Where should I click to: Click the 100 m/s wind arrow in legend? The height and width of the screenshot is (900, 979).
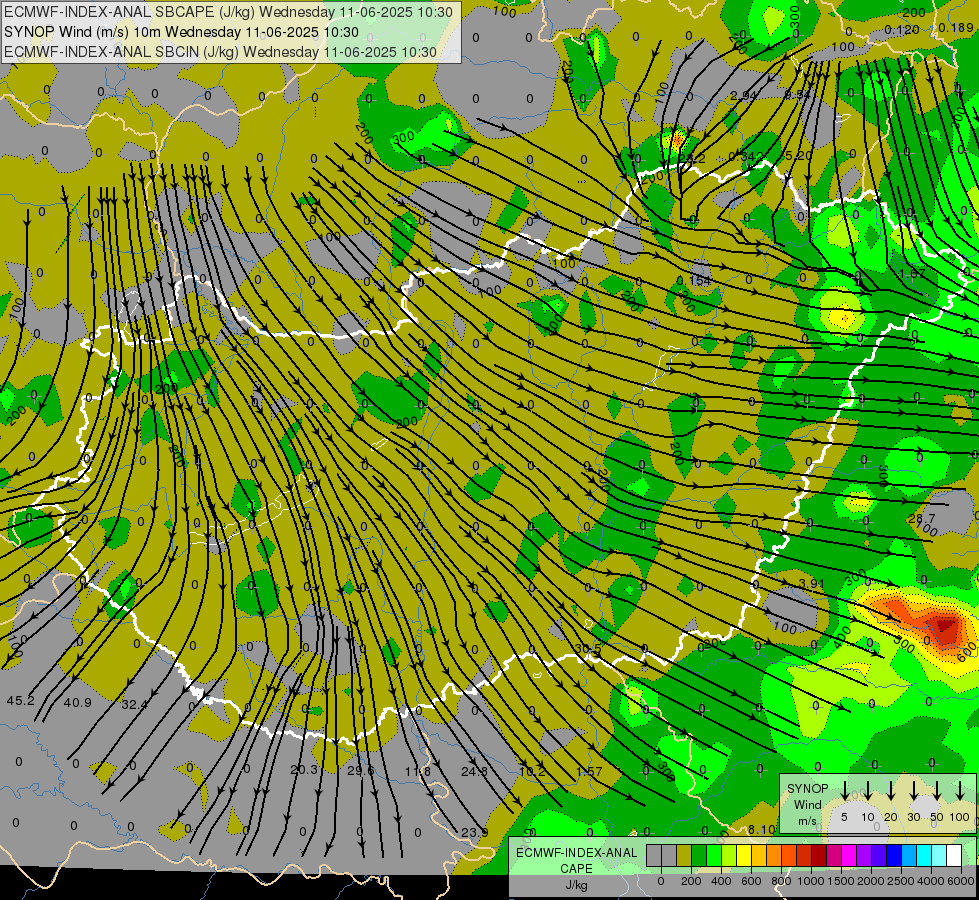point(960,791)
